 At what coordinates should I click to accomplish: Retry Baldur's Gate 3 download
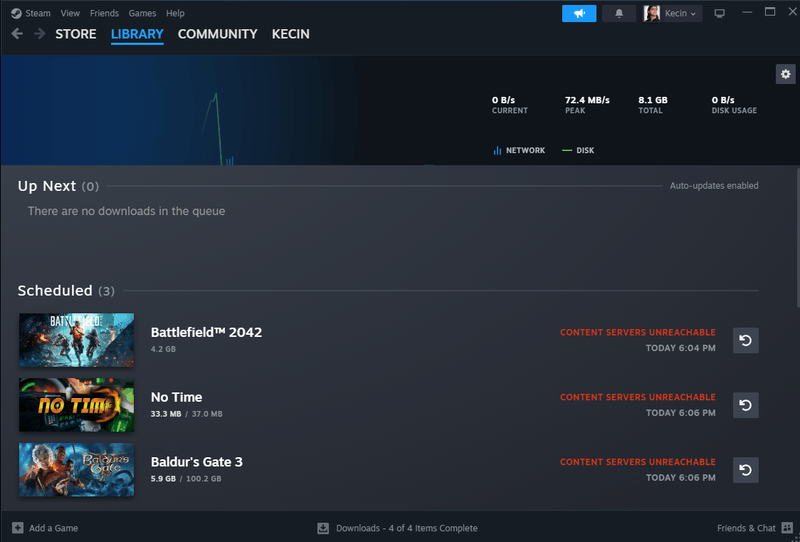coord(745,470)
